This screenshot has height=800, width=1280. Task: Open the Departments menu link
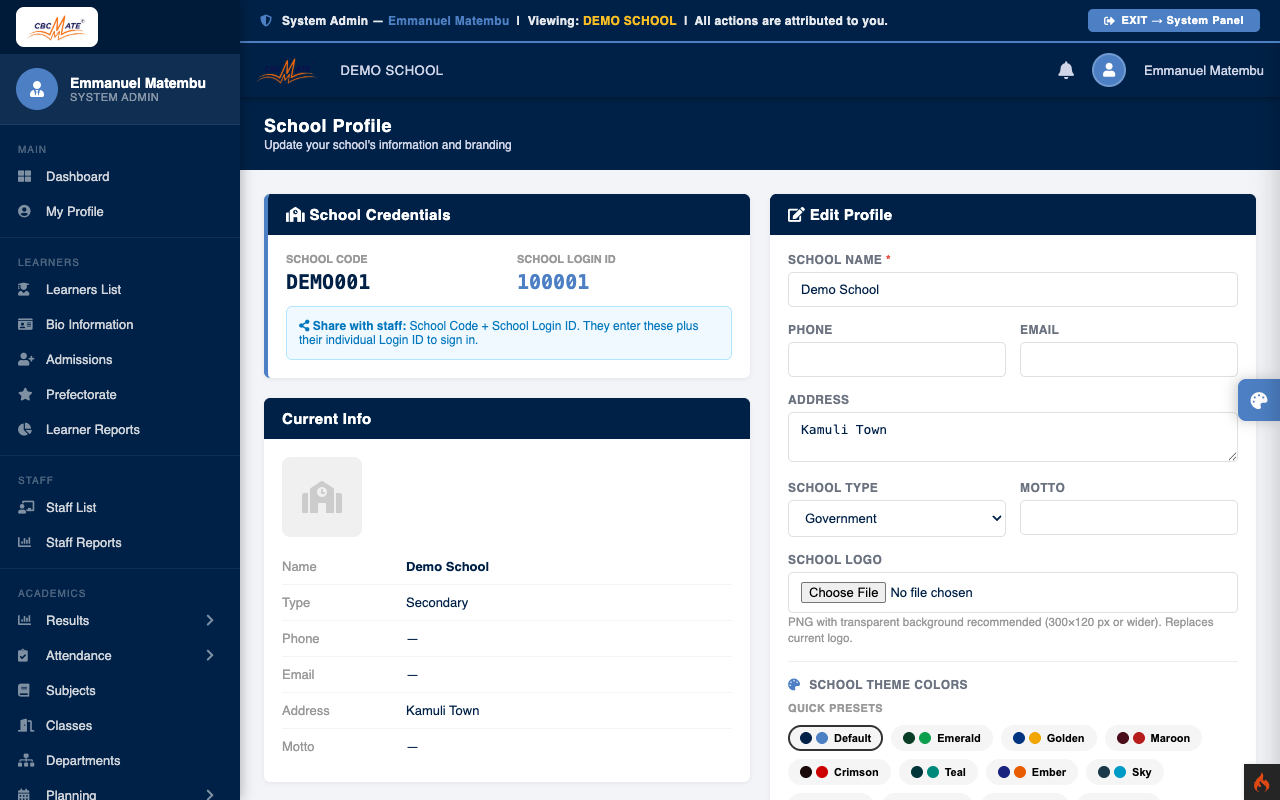[x=120, y=760]
